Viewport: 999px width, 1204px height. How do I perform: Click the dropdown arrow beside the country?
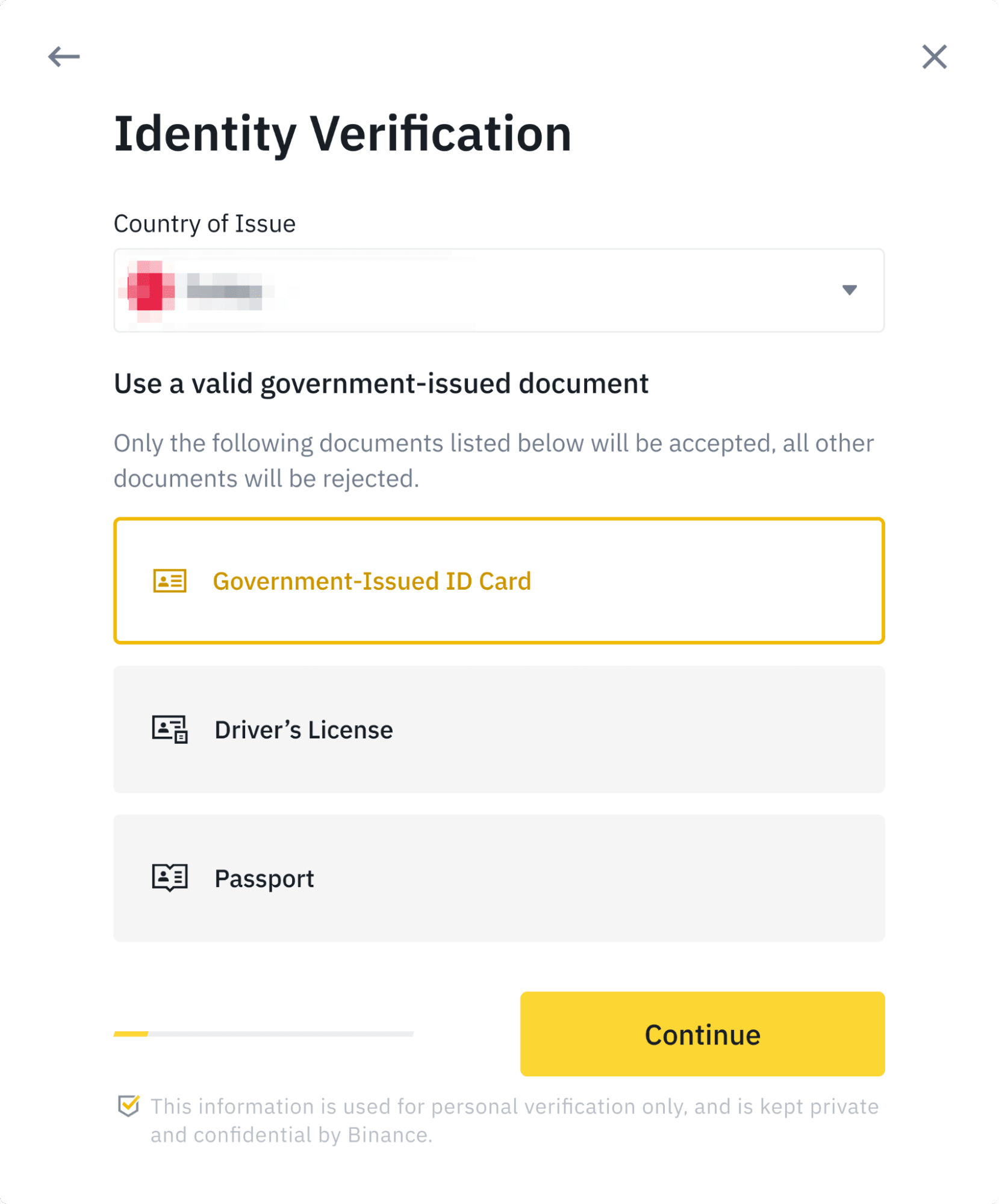pos(849,290)
